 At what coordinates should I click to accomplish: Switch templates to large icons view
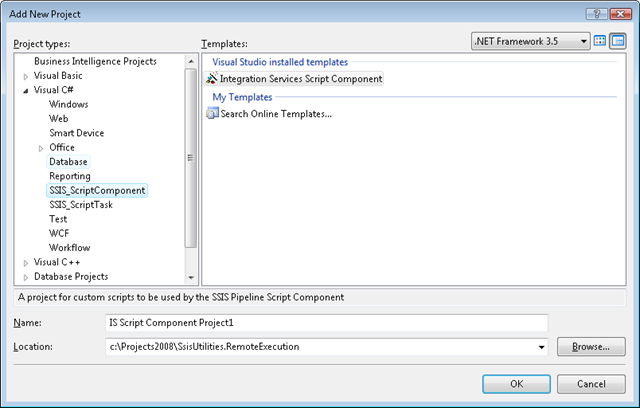click(601, 41)
